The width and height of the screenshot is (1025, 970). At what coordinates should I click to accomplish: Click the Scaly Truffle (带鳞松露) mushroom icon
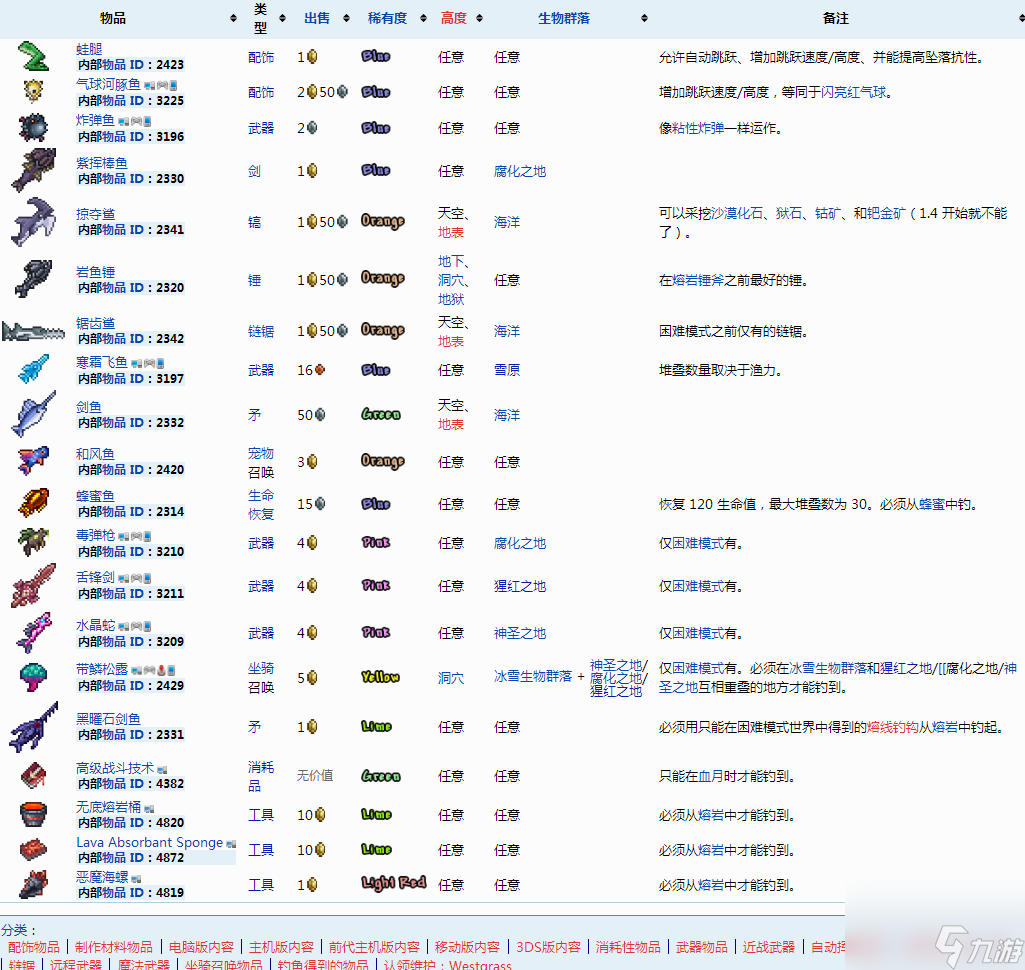[x=33, y=677]
